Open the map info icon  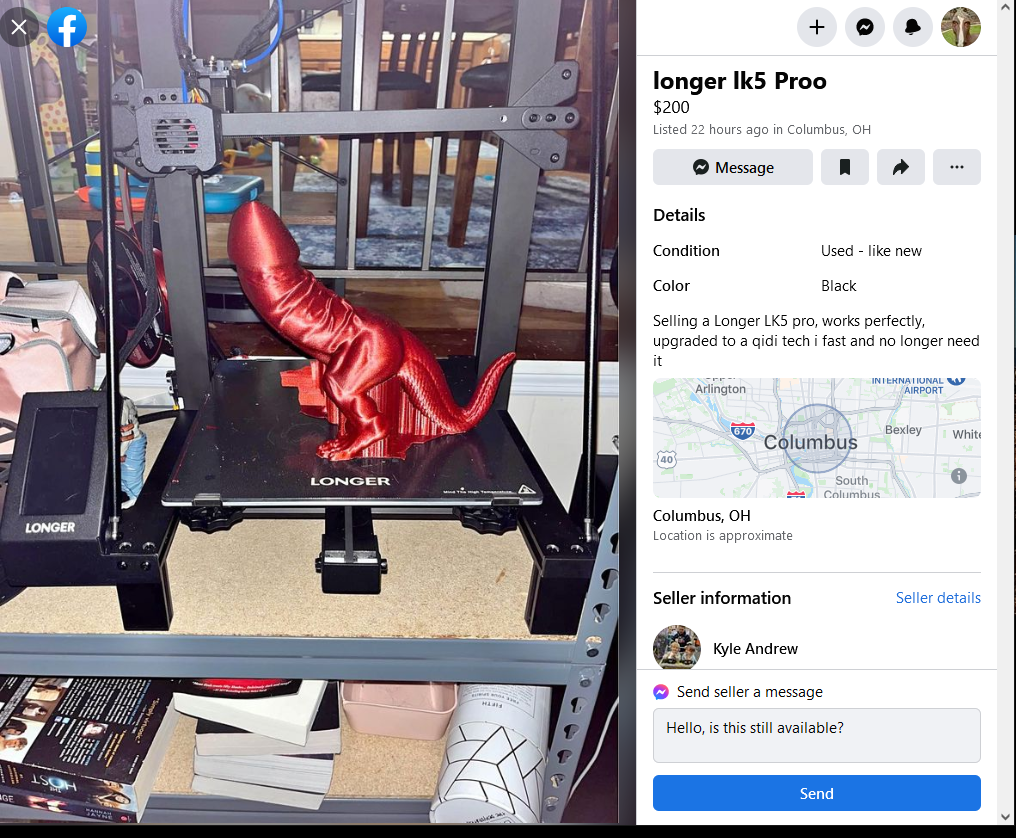(x=958, y=476)
